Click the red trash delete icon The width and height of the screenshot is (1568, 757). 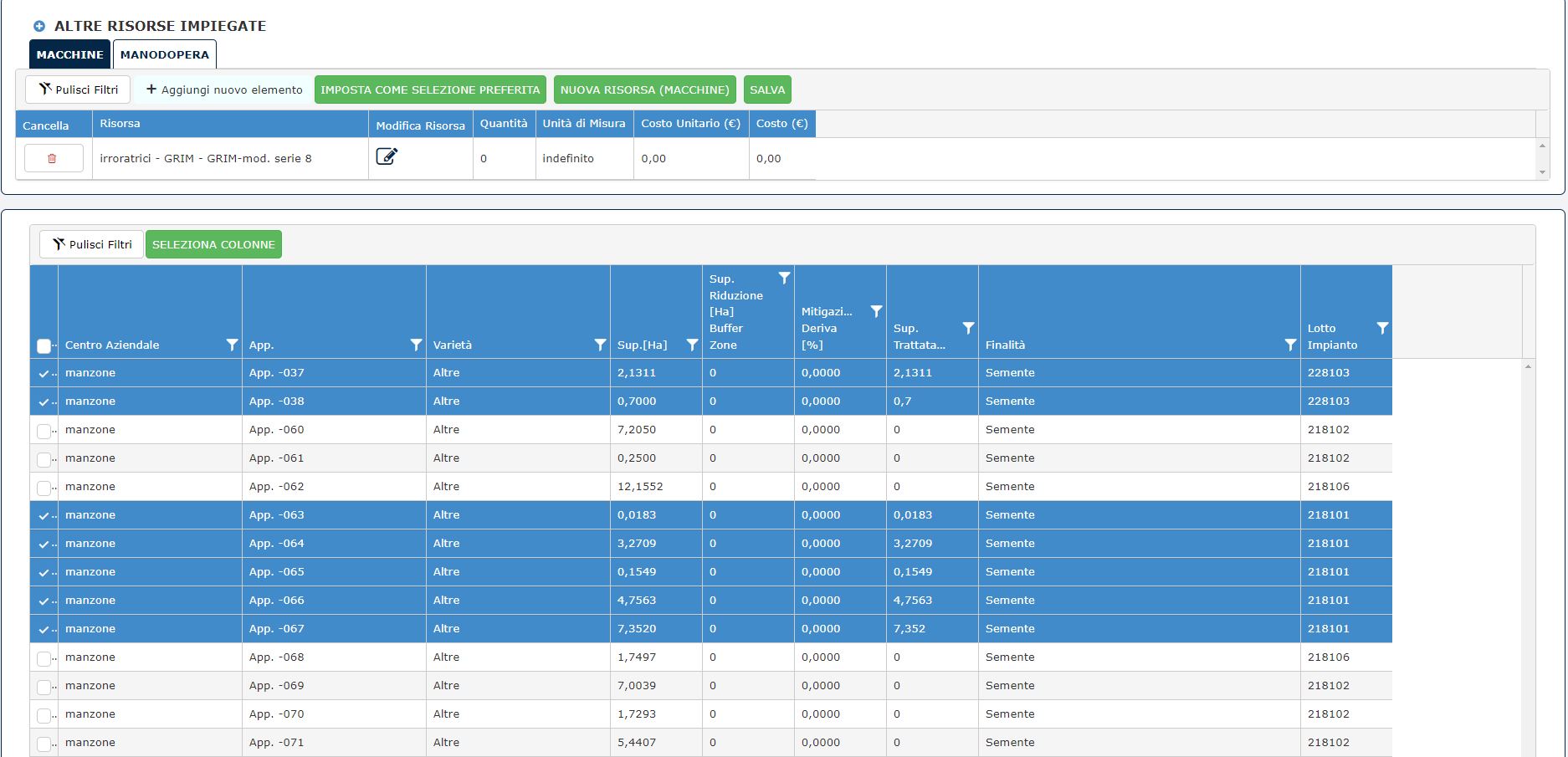point(52,158)
